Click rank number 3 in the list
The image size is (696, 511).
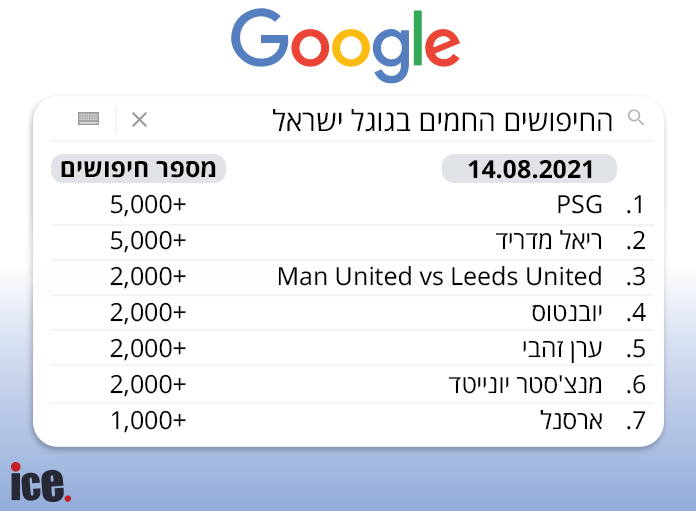tap(634, 277)
